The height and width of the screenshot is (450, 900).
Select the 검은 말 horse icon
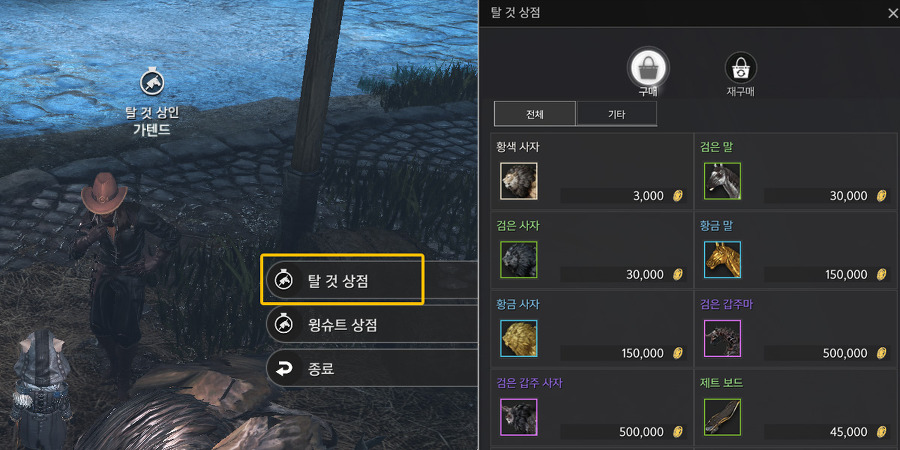pos(722,181)
